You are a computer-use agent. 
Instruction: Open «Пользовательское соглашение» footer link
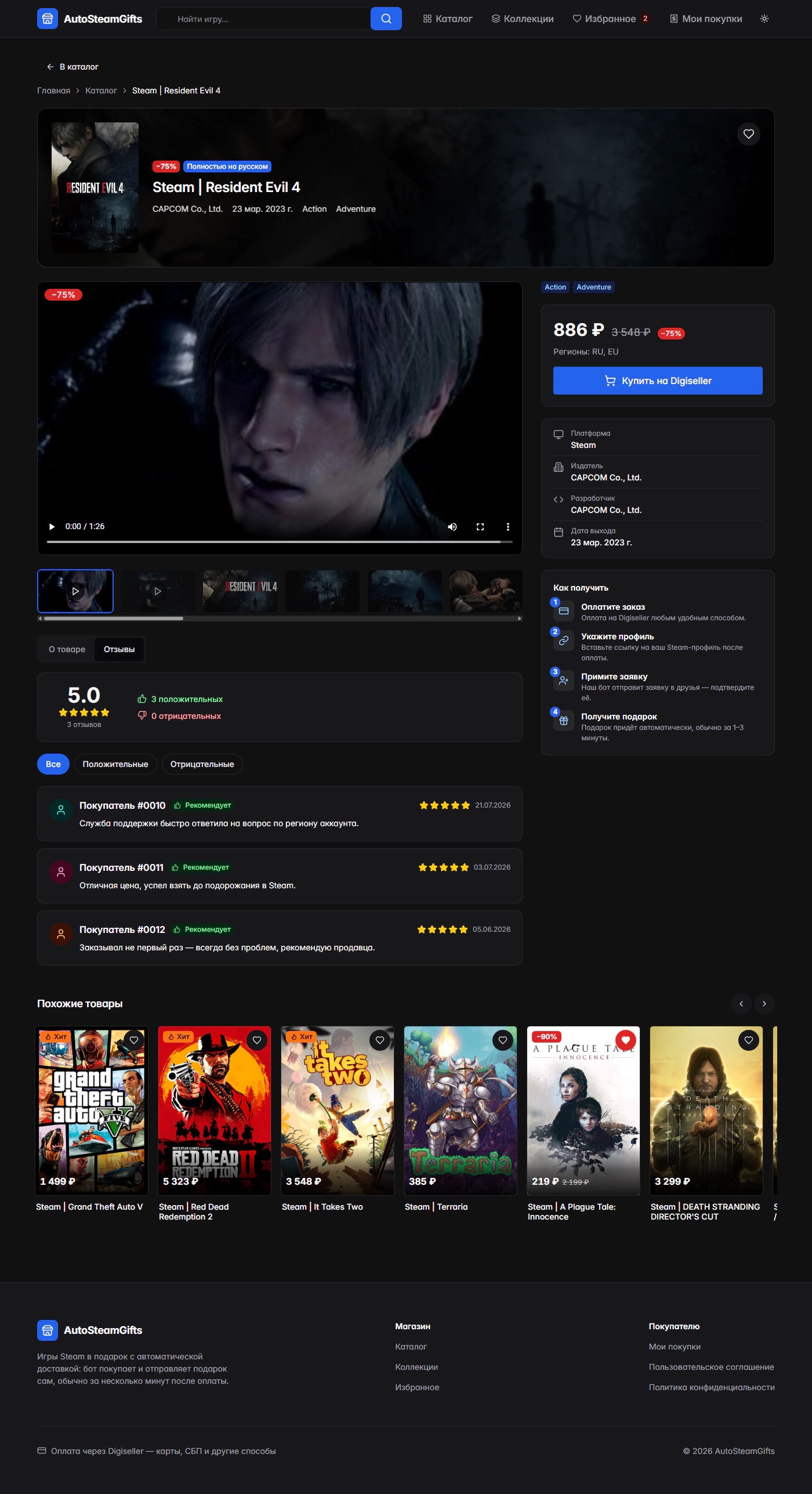[711, 1367]
